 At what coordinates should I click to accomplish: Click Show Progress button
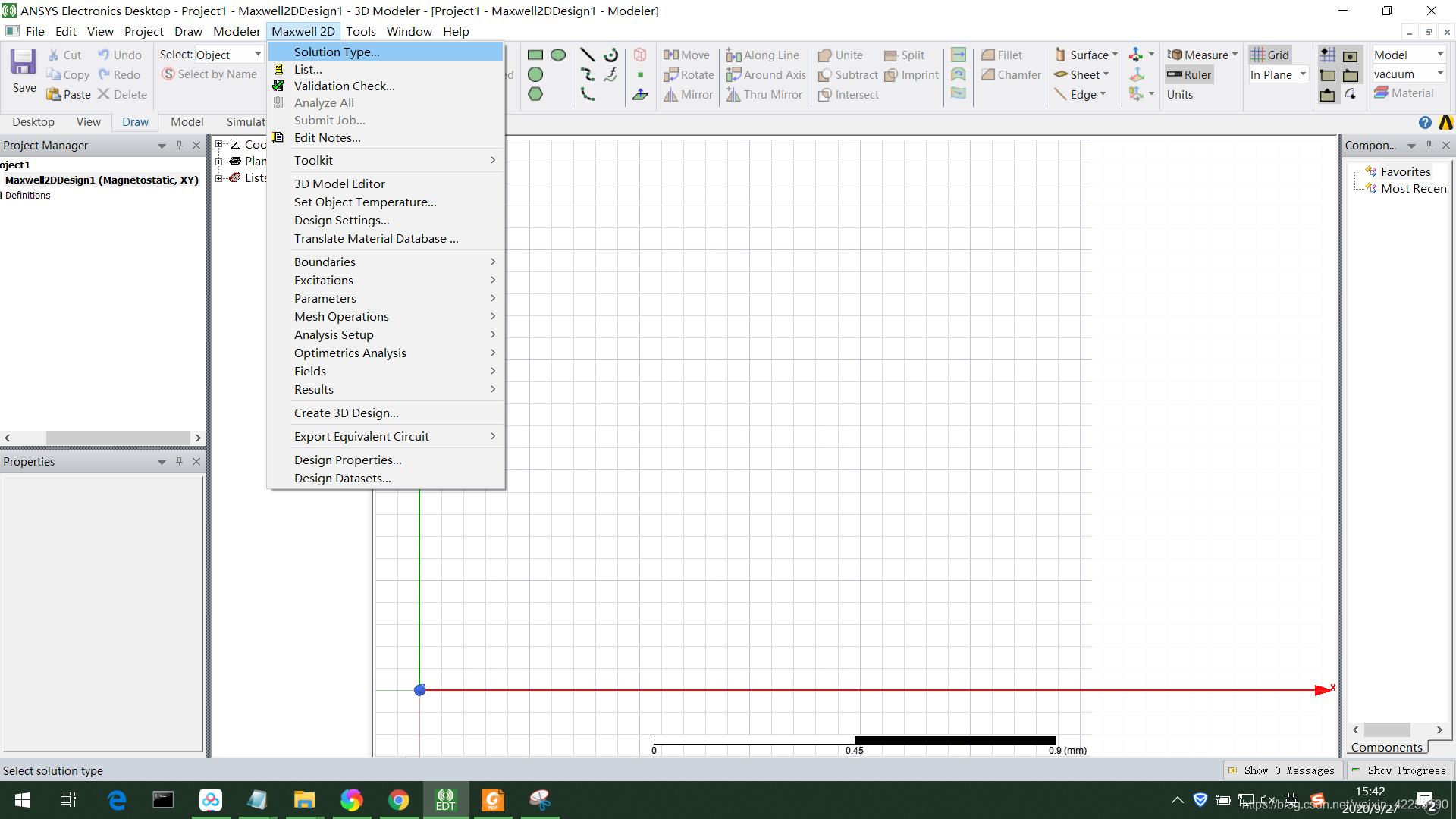[x=1399, y=770]
